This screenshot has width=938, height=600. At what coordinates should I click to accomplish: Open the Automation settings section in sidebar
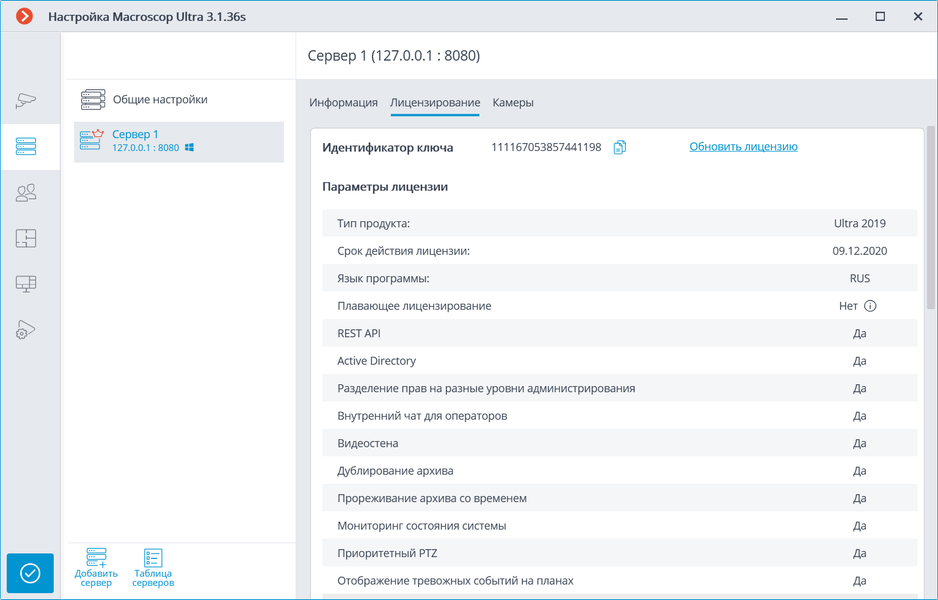tap(26, 330)
